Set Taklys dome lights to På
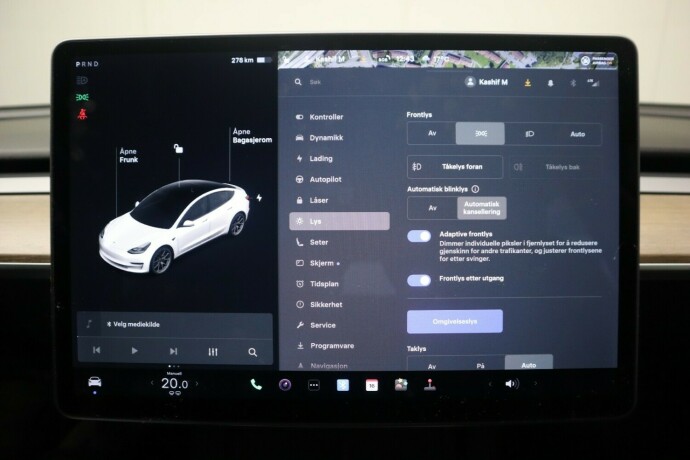The height and width of the screenshot is (460, 690). [x=481, y=363]
